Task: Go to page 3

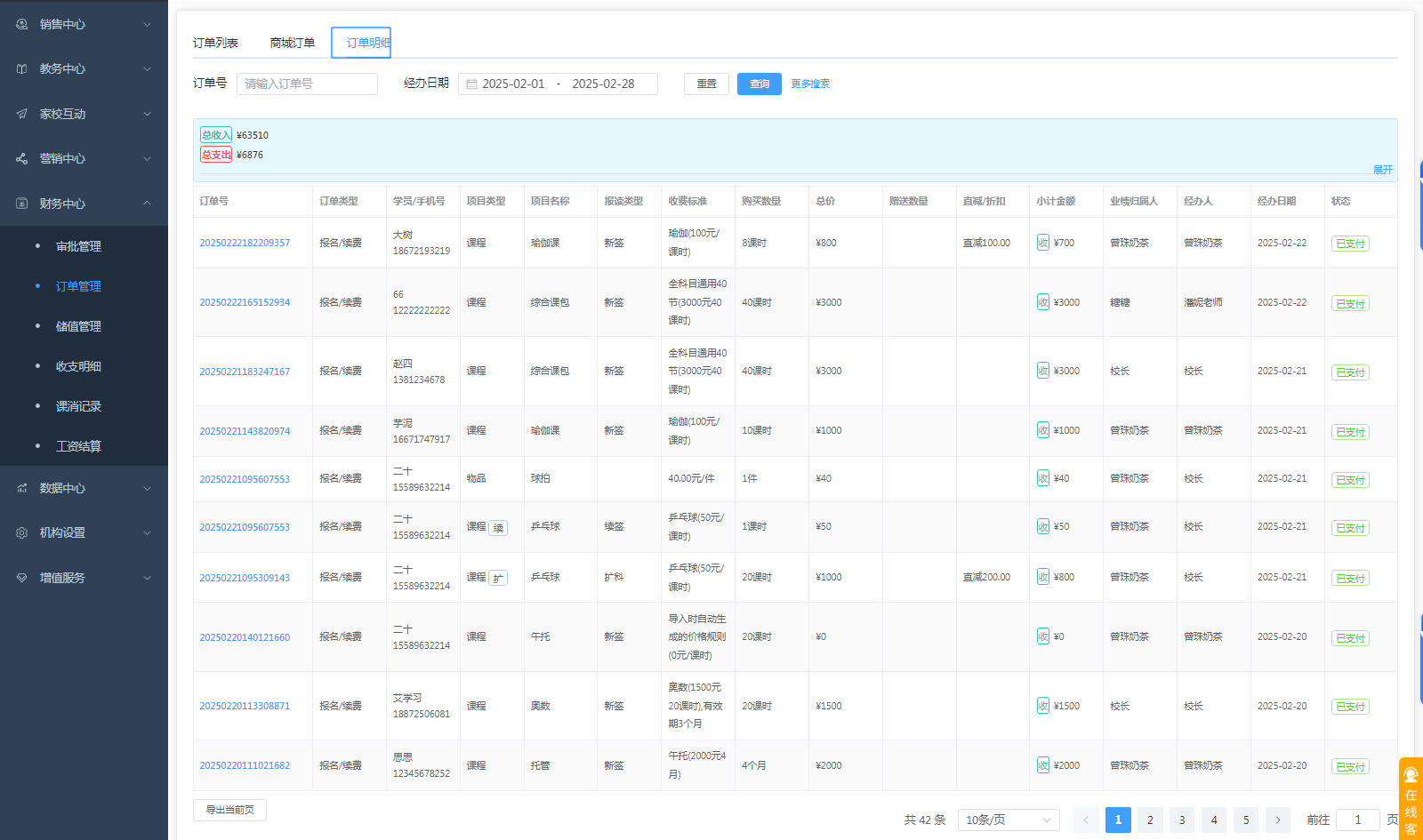Action: click(1182, 820)
